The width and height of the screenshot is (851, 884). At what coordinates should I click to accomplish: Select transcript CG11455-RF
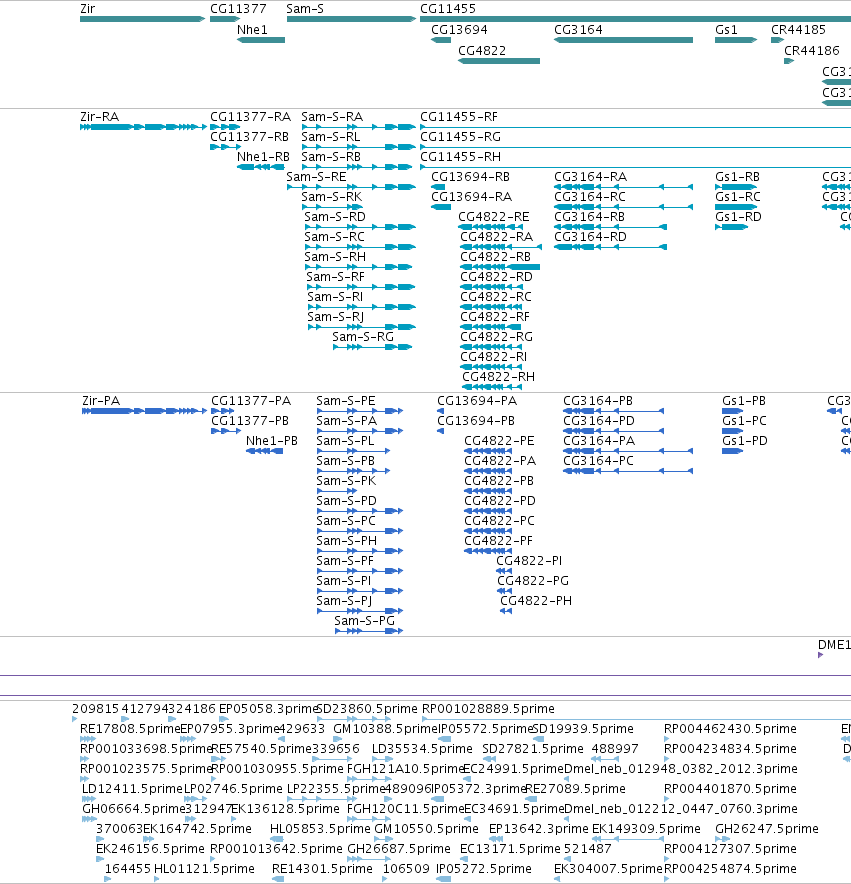[x=459, y=117]
